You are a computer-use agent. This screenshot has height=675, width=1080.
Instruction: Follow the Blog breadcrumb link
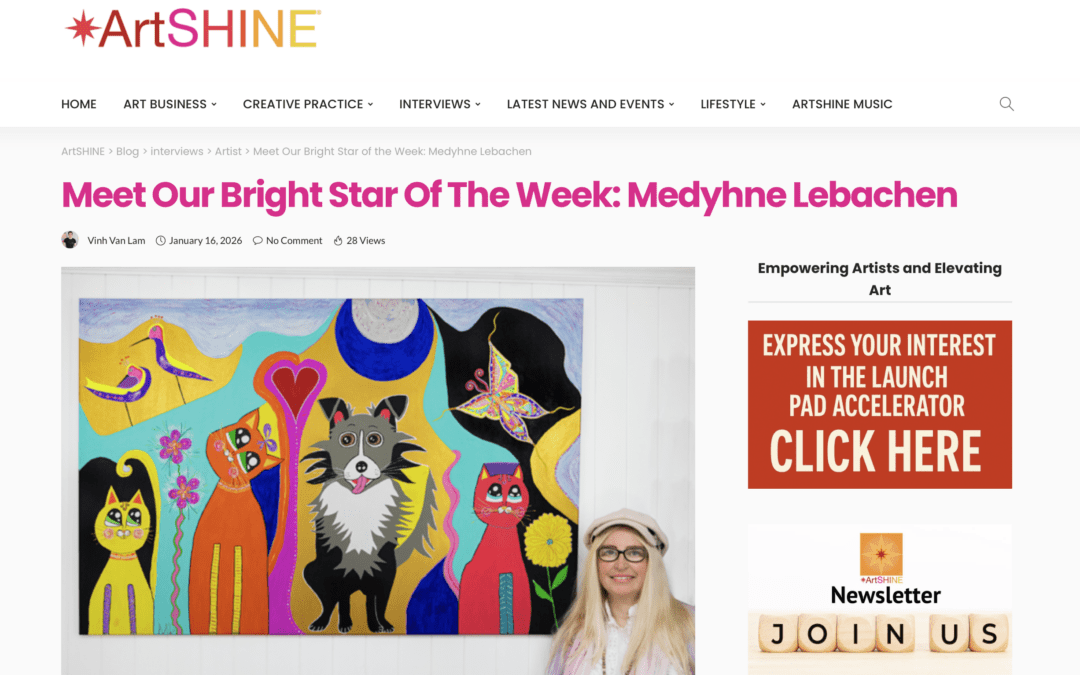127,152
